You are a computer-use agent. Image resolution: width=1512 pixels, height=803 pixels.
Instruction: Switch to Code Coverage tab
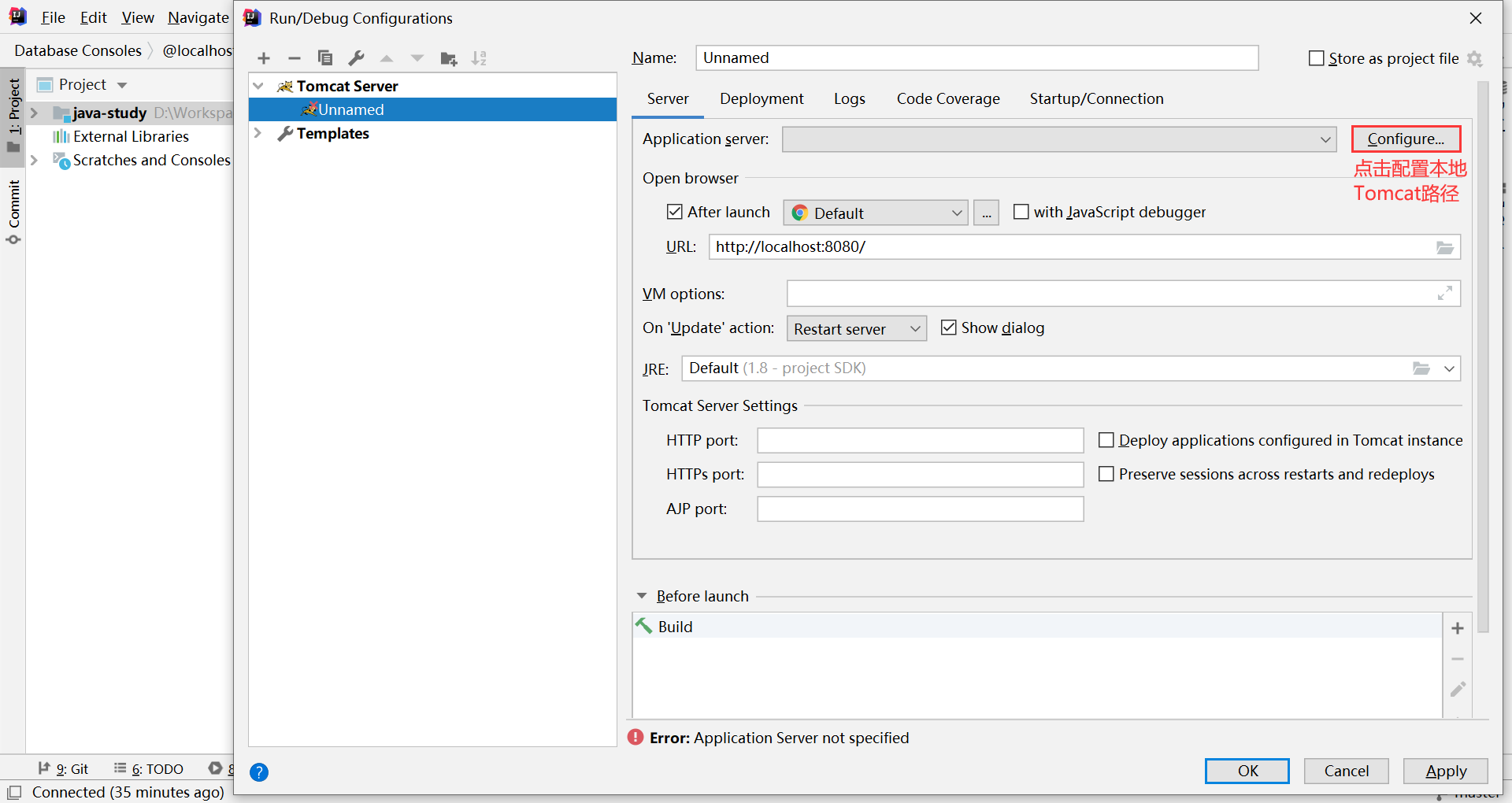(948, 98)
